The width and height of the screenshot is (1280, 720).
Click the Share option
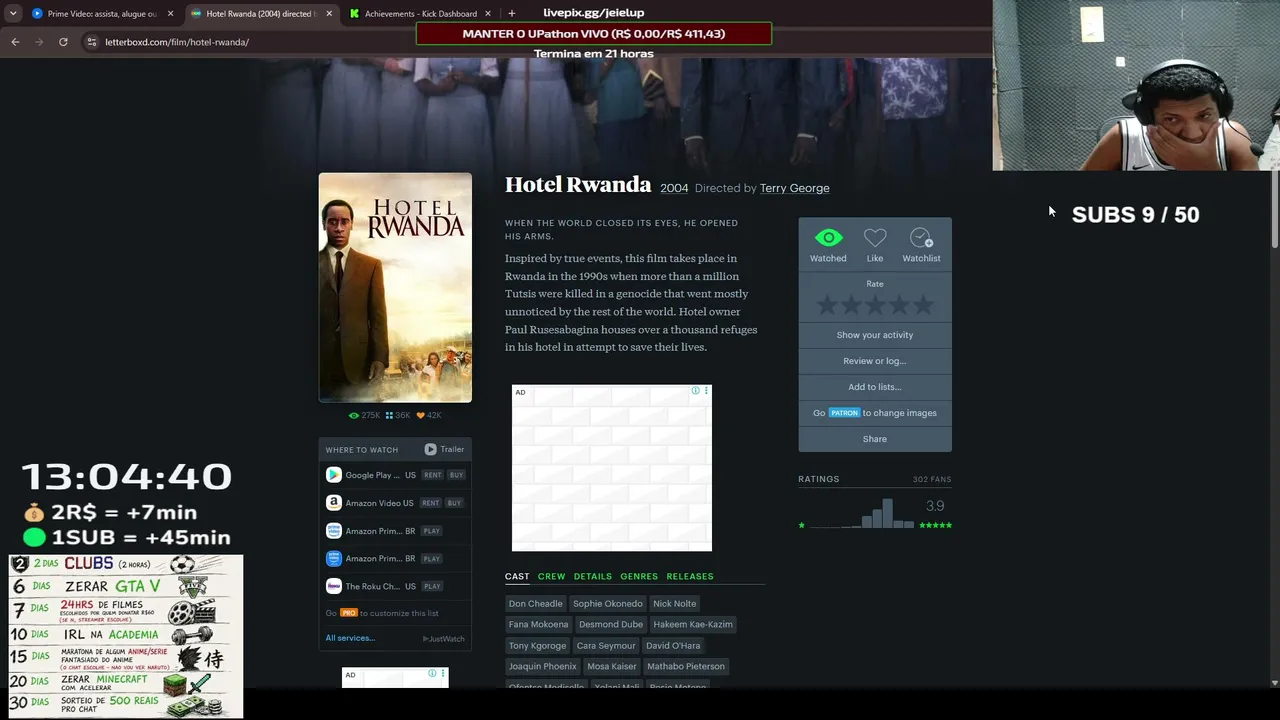click(875, 439)
